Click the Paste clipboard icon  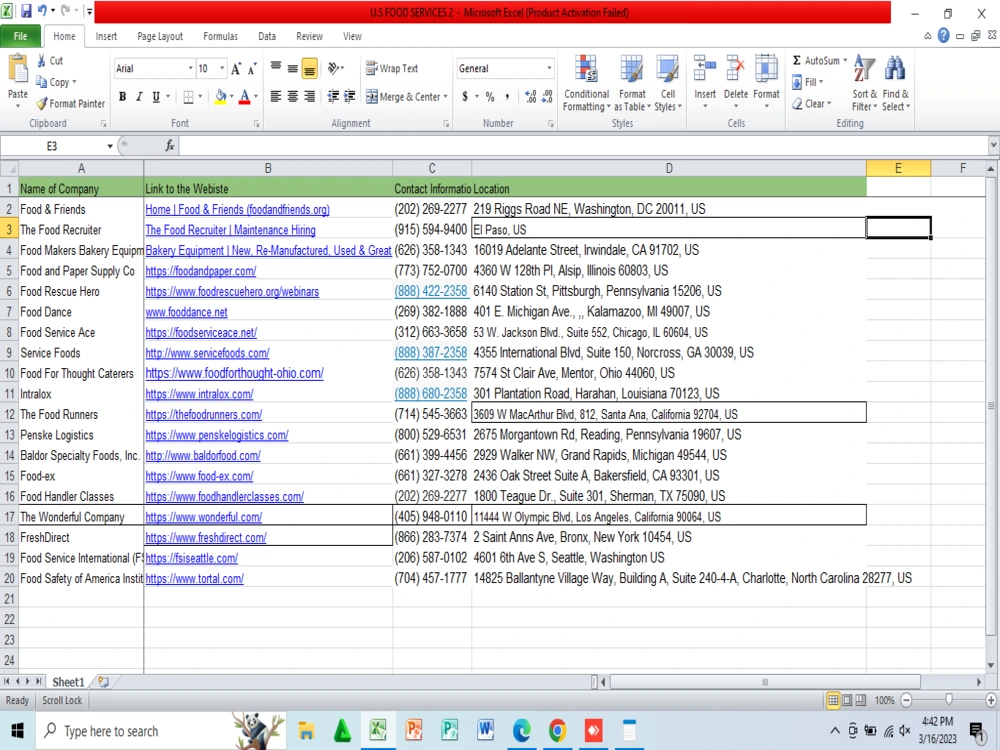(18, 70)
